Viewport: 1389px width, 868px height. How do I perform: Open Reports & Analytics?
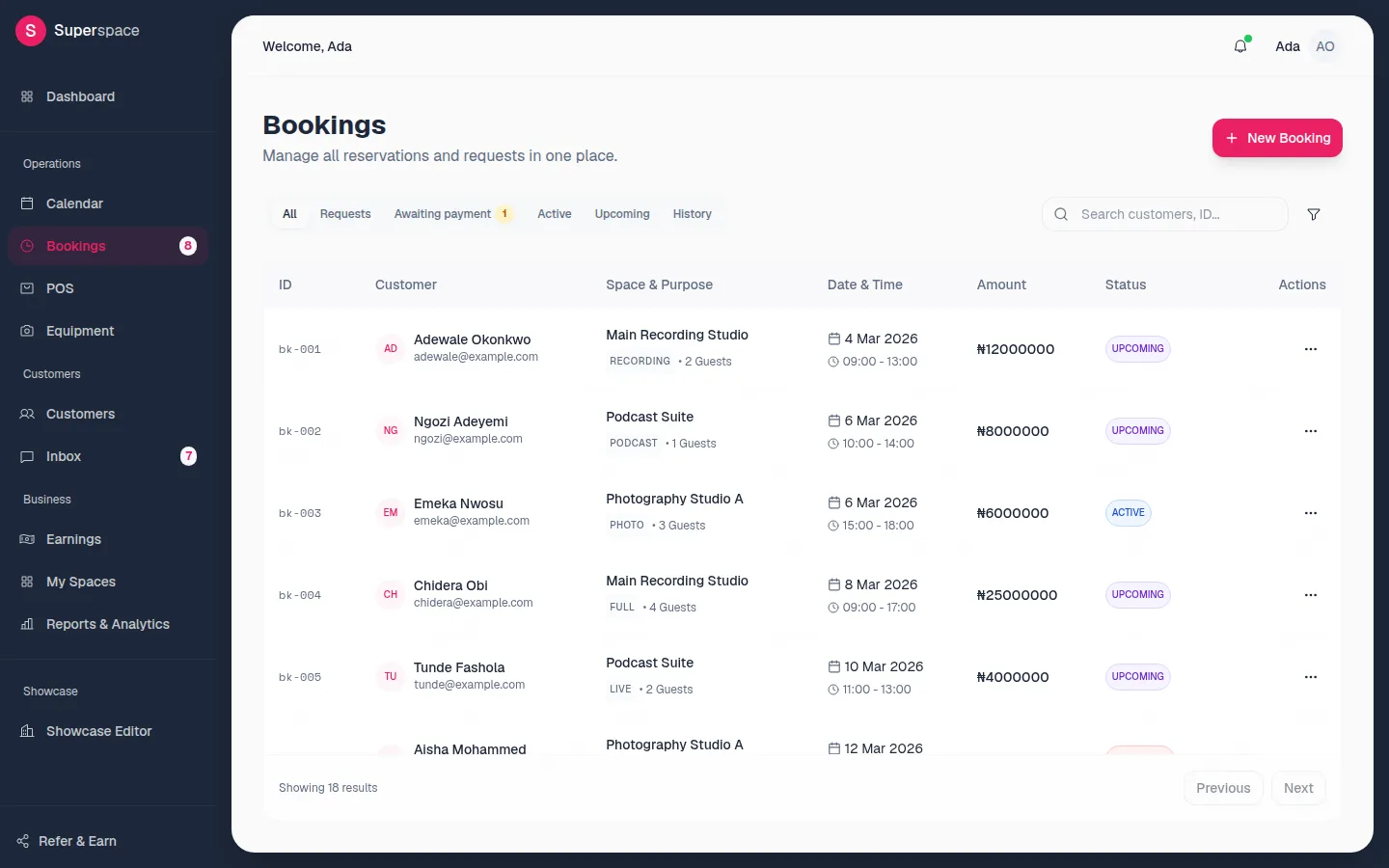(108, 624)
